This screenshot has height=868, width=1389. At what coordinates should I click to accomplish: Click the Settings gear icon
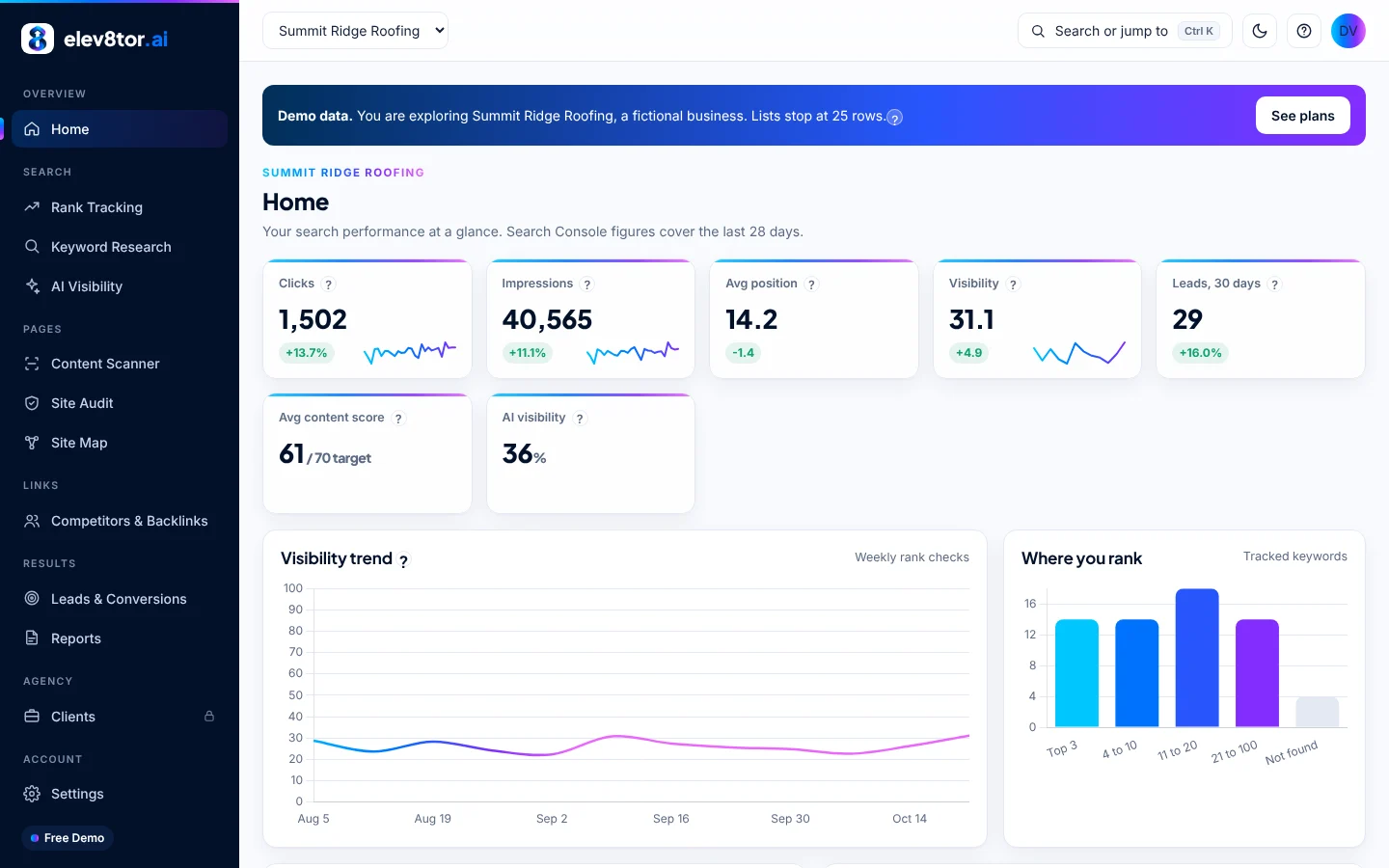pos(32,794)
